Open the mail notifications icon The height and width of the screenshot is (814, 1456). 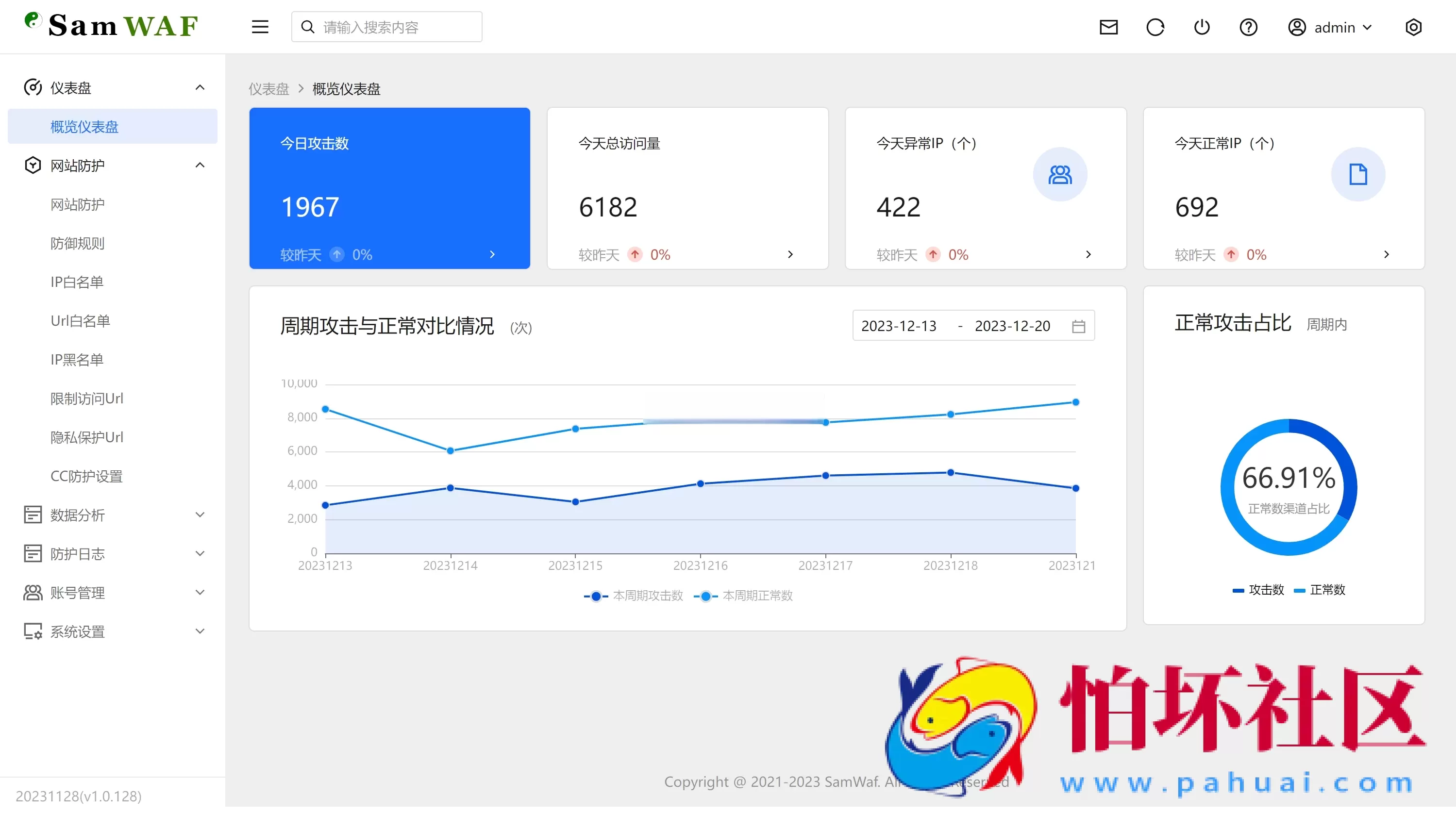coord(1108,27)
